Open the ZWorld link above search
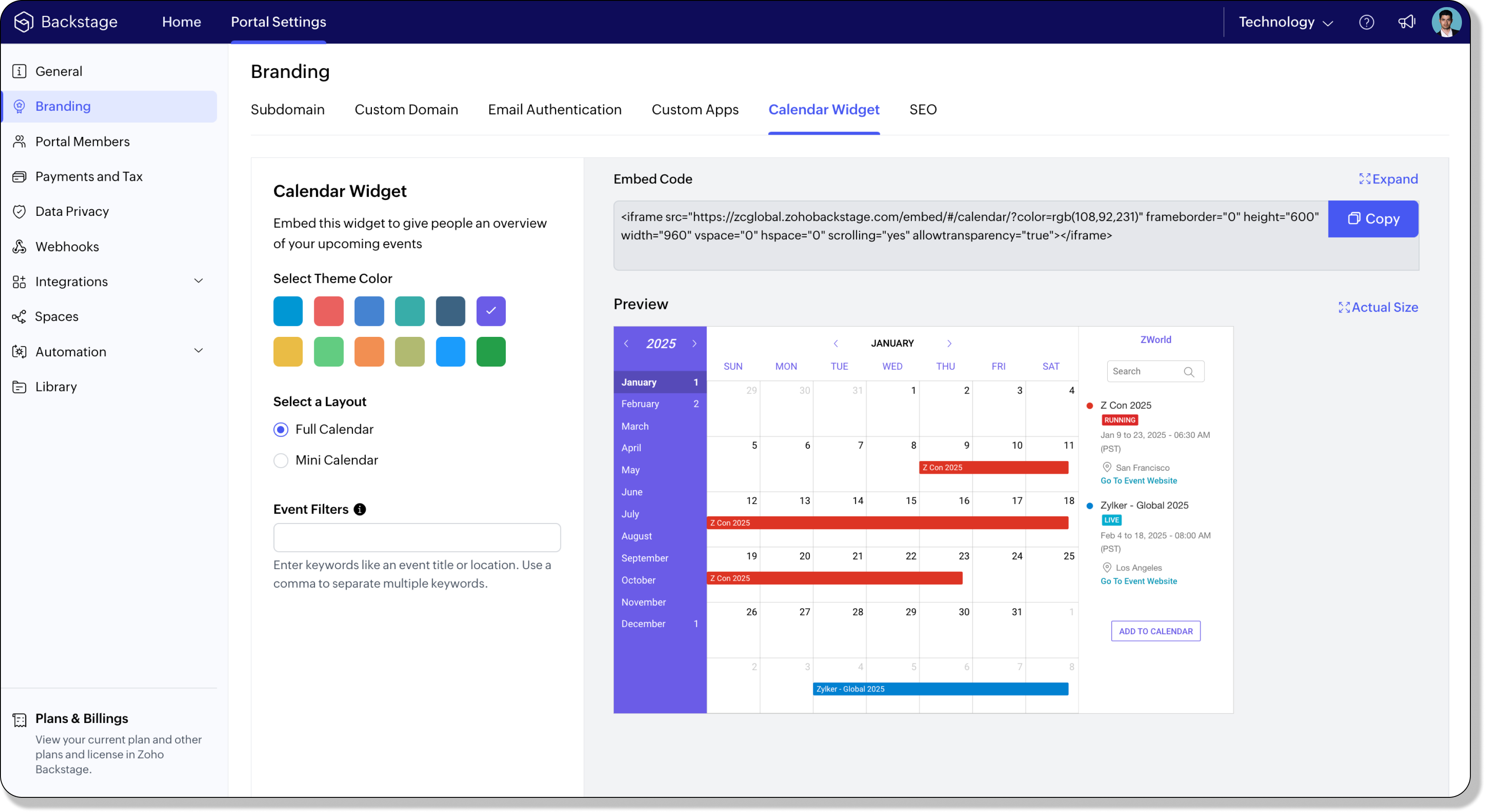 click(x=1155, y=340)
